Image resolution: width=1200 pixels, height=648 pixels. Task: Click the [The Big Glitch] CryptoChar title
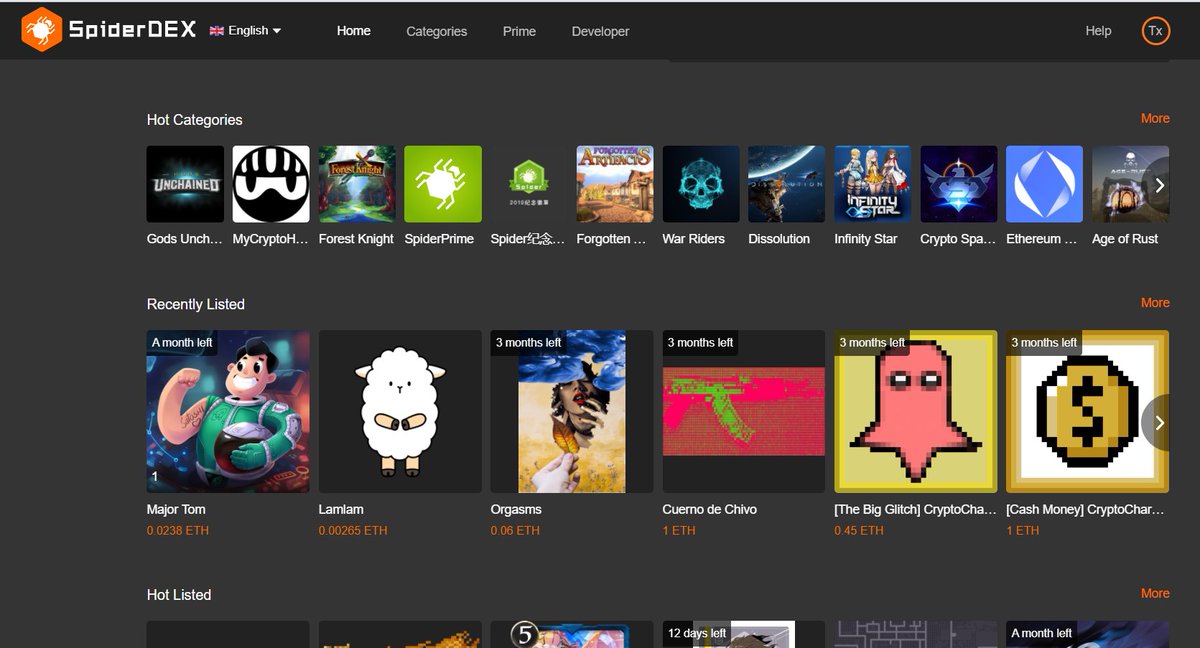pyautogui.click(x=916, y=509)
